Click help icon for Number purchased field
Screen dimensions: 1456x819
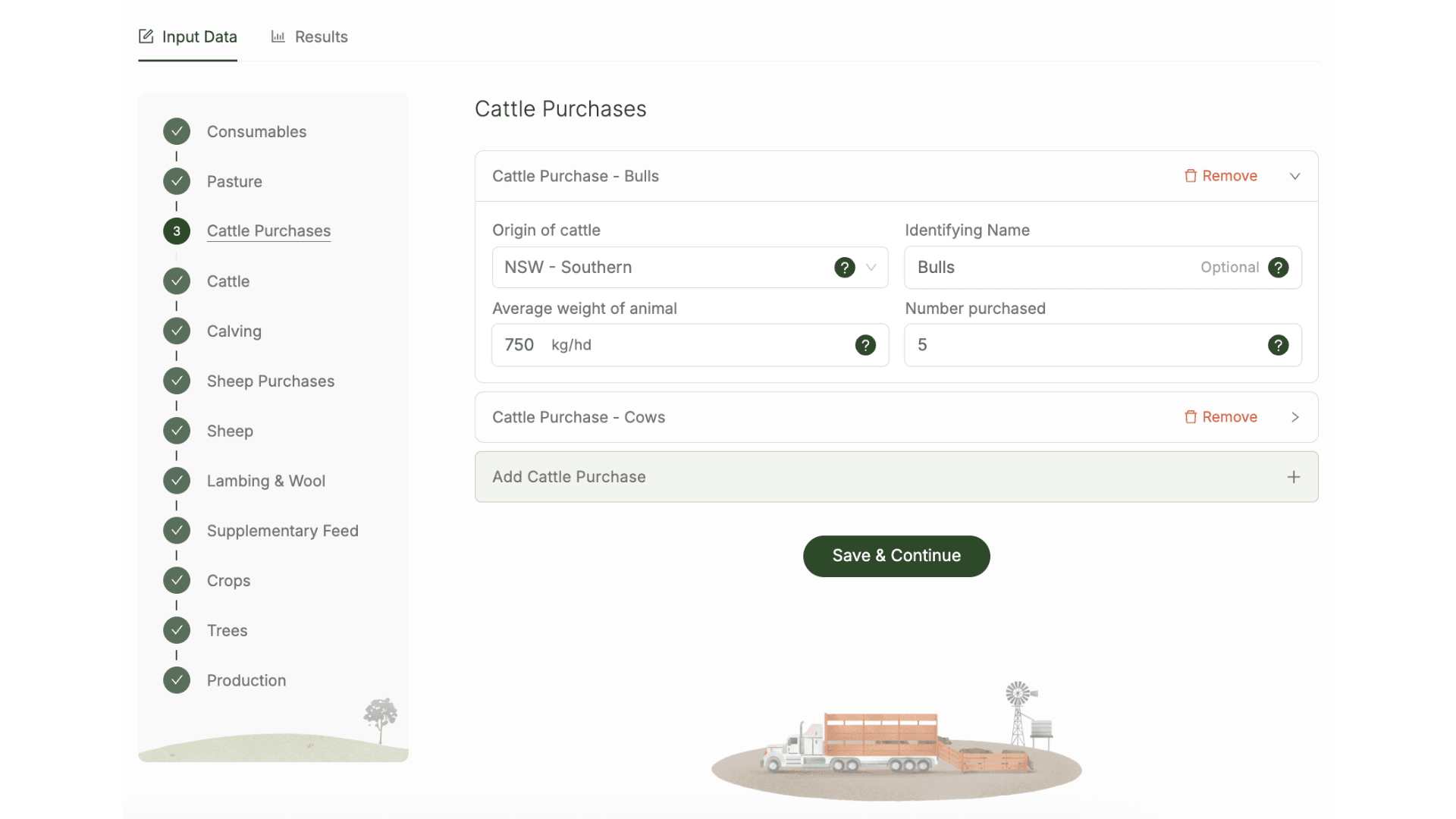coord(1278,345)
